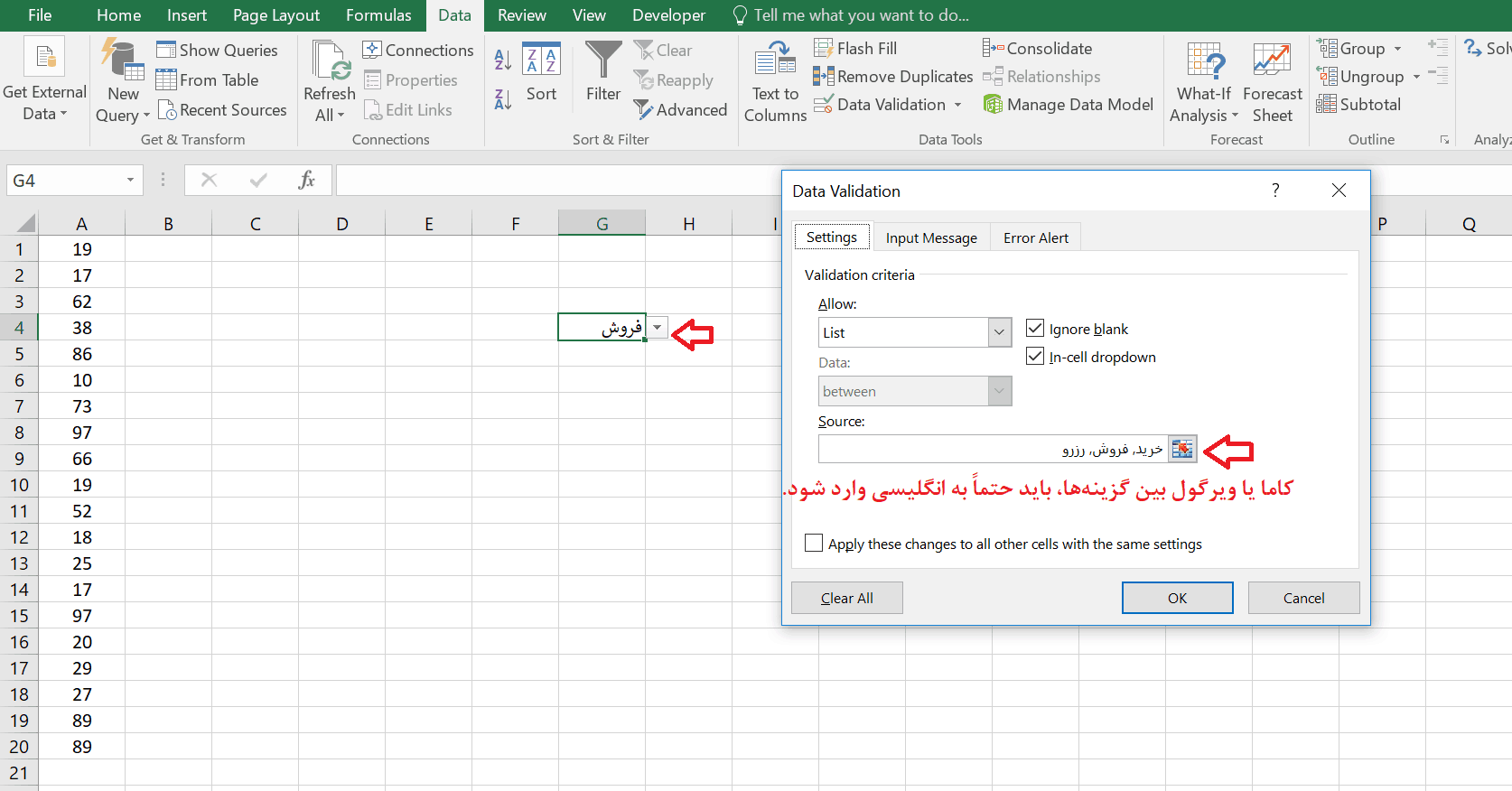This screenshot has height=791, width=1512.
Task: Confirm with the OK button
Action: [1177, 598]
